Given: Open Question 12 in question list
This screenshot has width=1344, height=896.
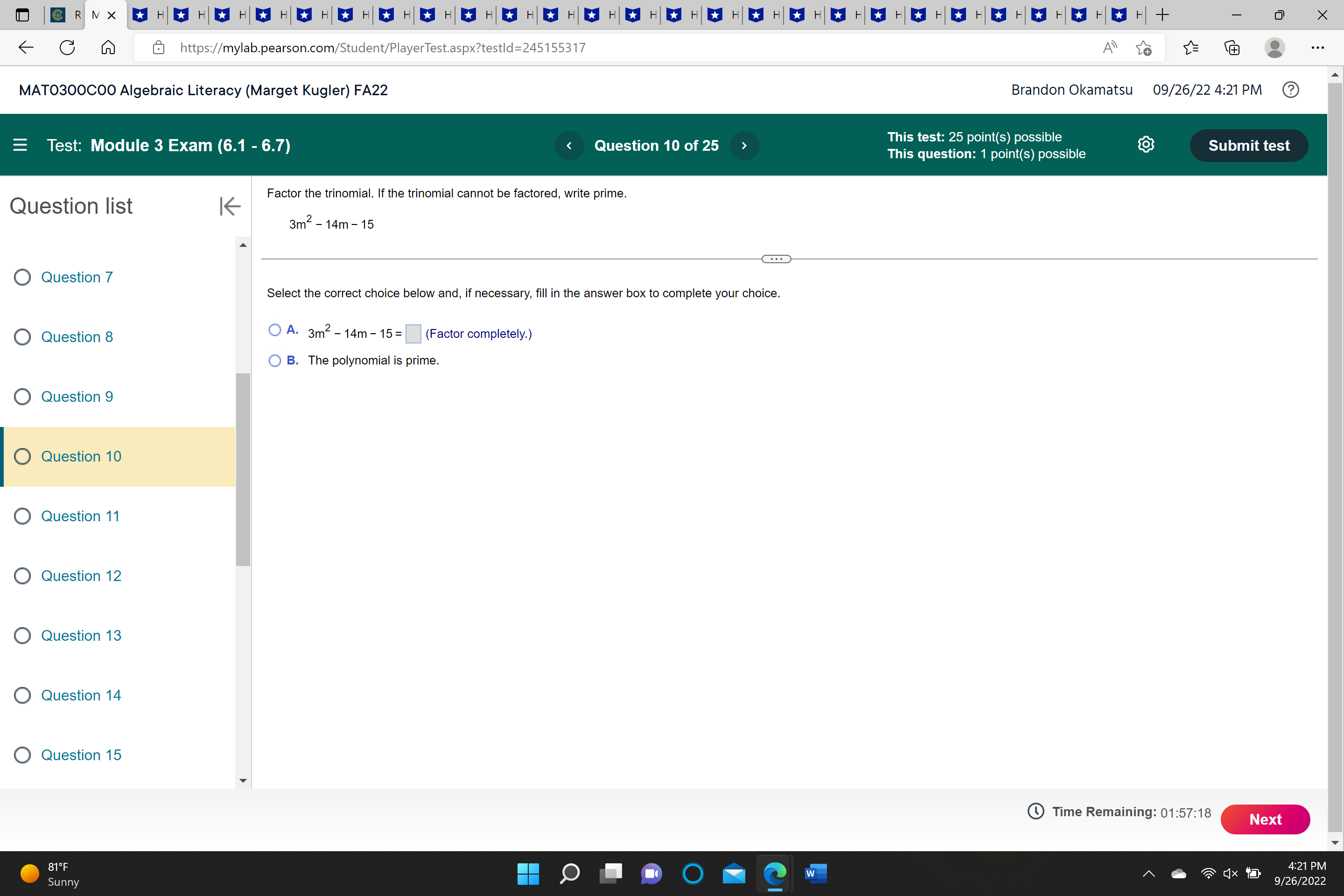Looking at the screenshot, I should [x=81, y=576].
